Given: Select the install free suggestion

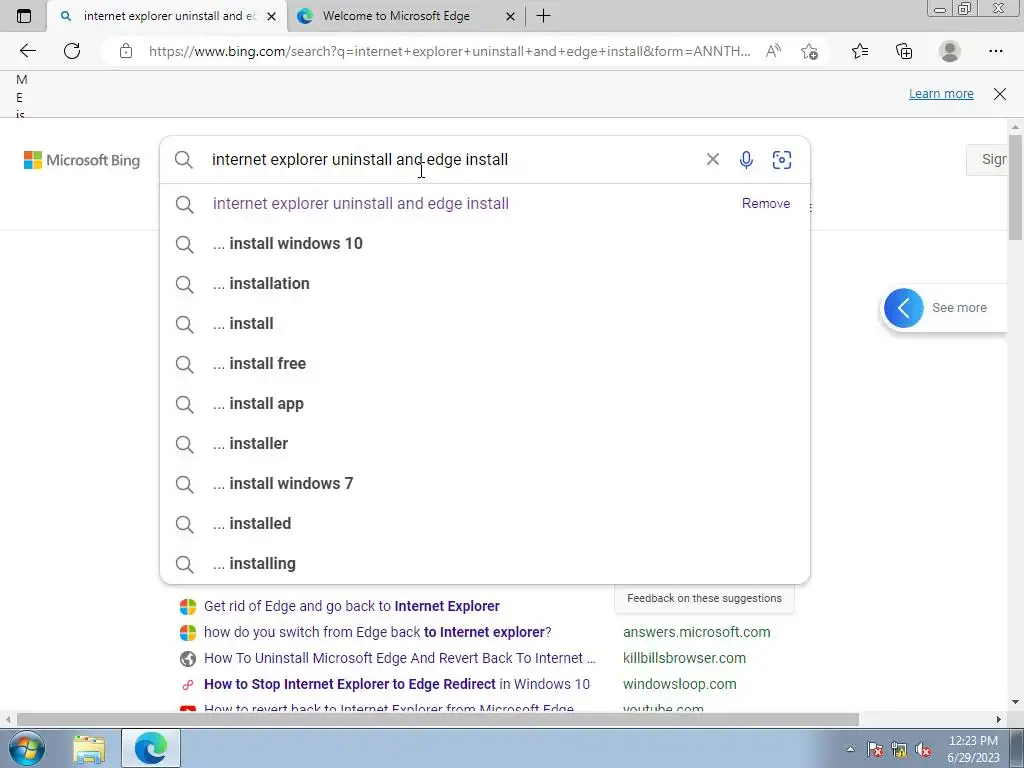Looking at the screenshot, I should [x=485, y=363].
